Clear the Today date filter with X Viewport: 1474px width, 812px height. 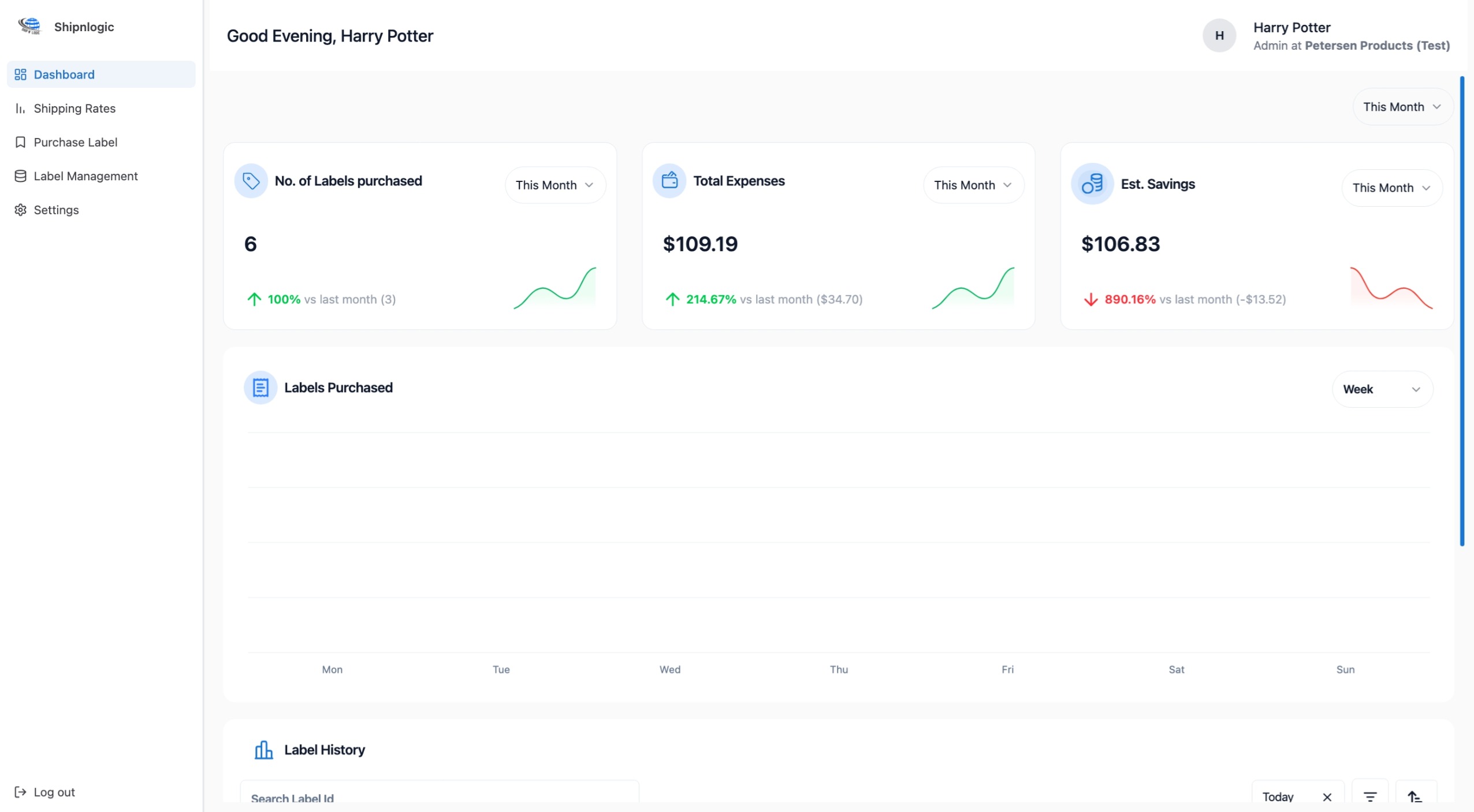pyautogui.click(x=1327, y=797)
